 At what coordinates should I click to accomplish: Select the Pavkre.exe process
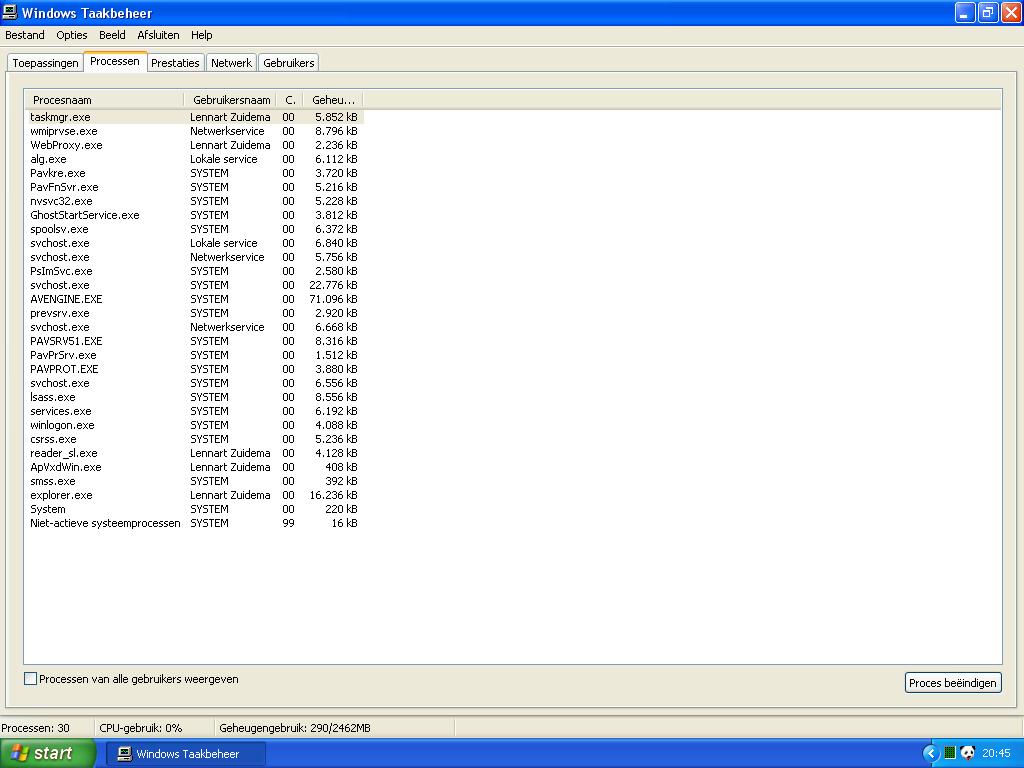(195, 173)
